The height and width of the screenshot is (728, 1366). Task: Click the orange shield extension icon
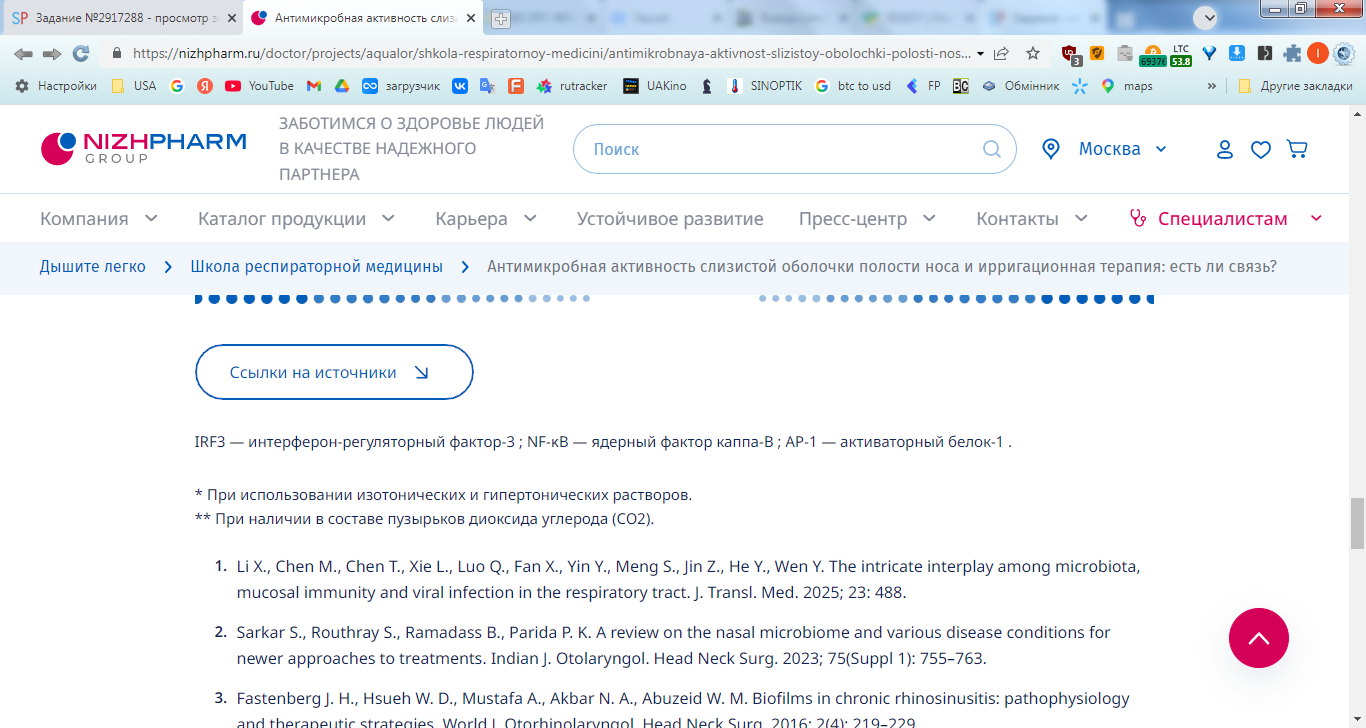click(1097, 53)
